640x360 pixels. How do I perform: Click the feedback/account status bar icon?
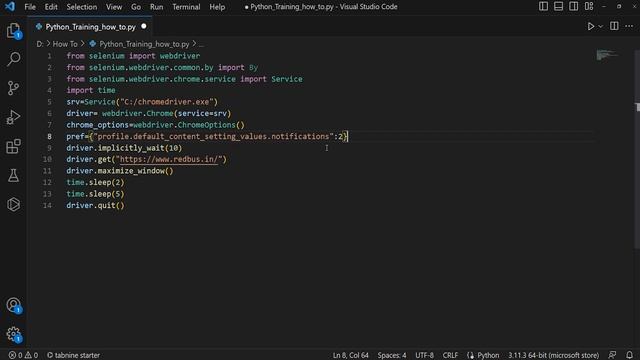pos(612,355)
